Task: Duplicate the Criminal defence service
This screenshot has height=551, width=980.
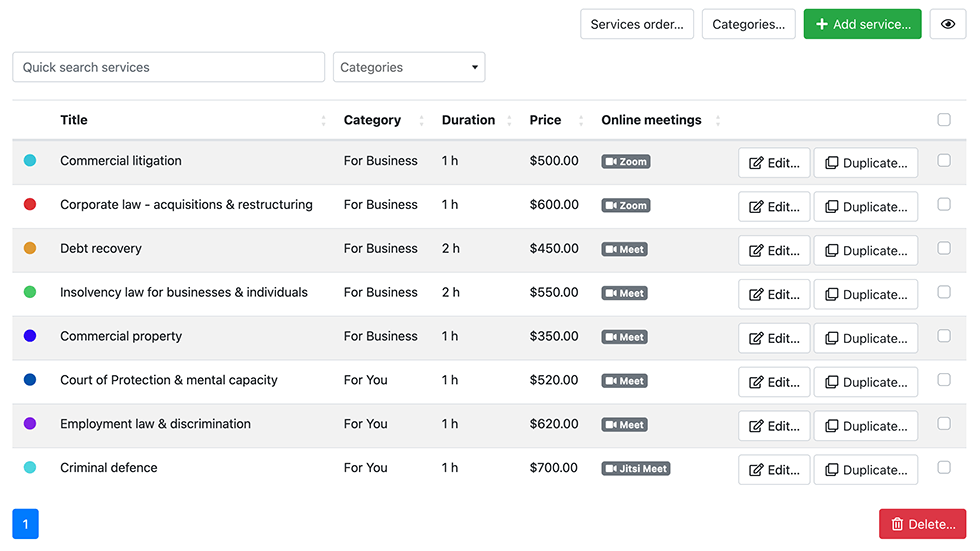Action: coord(866,469)
